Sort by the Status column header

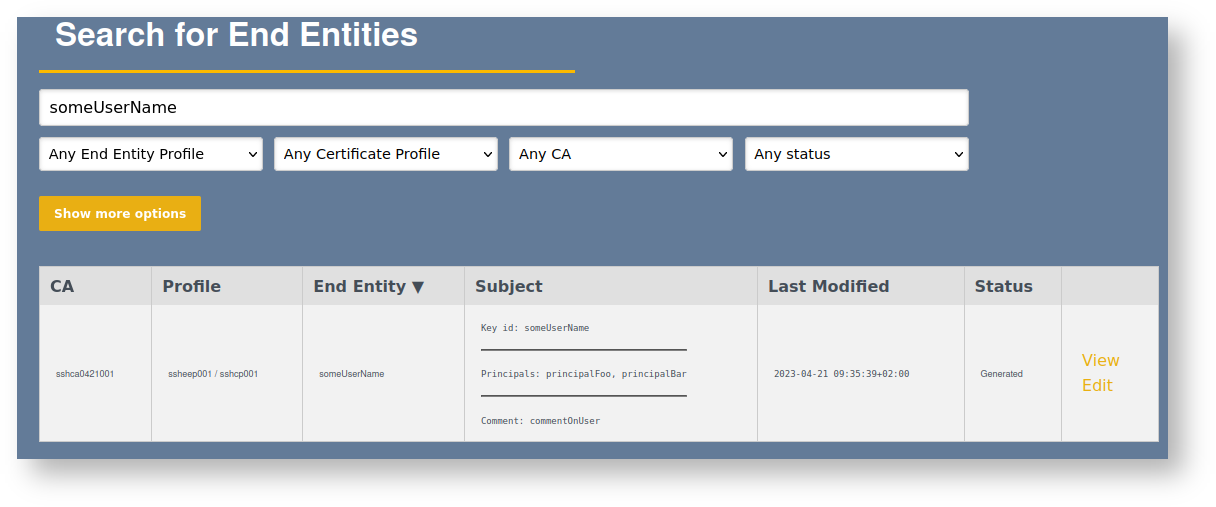click(1003, 286)
